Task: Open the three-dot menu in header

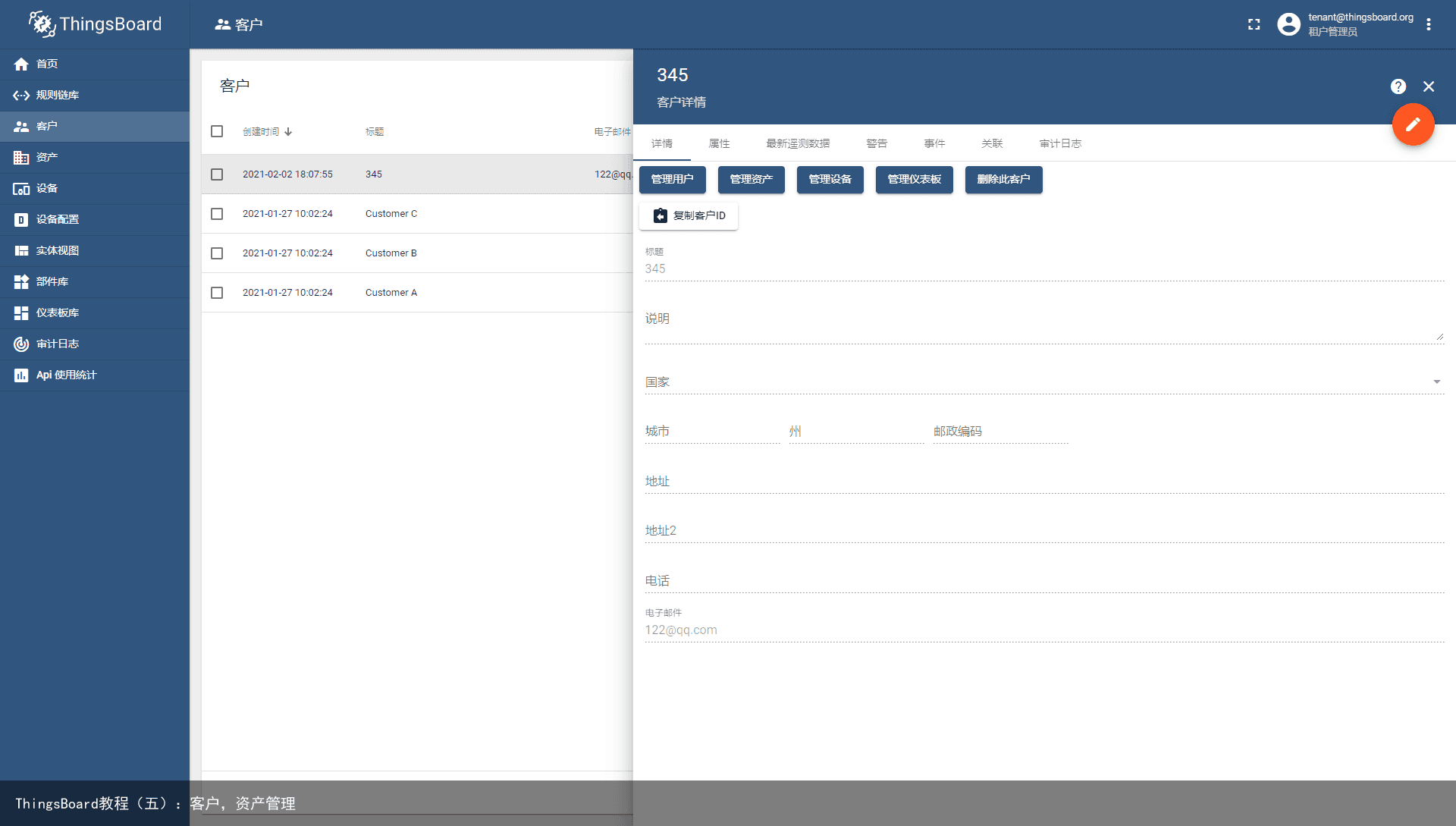Action: (x=1429, y=24)
